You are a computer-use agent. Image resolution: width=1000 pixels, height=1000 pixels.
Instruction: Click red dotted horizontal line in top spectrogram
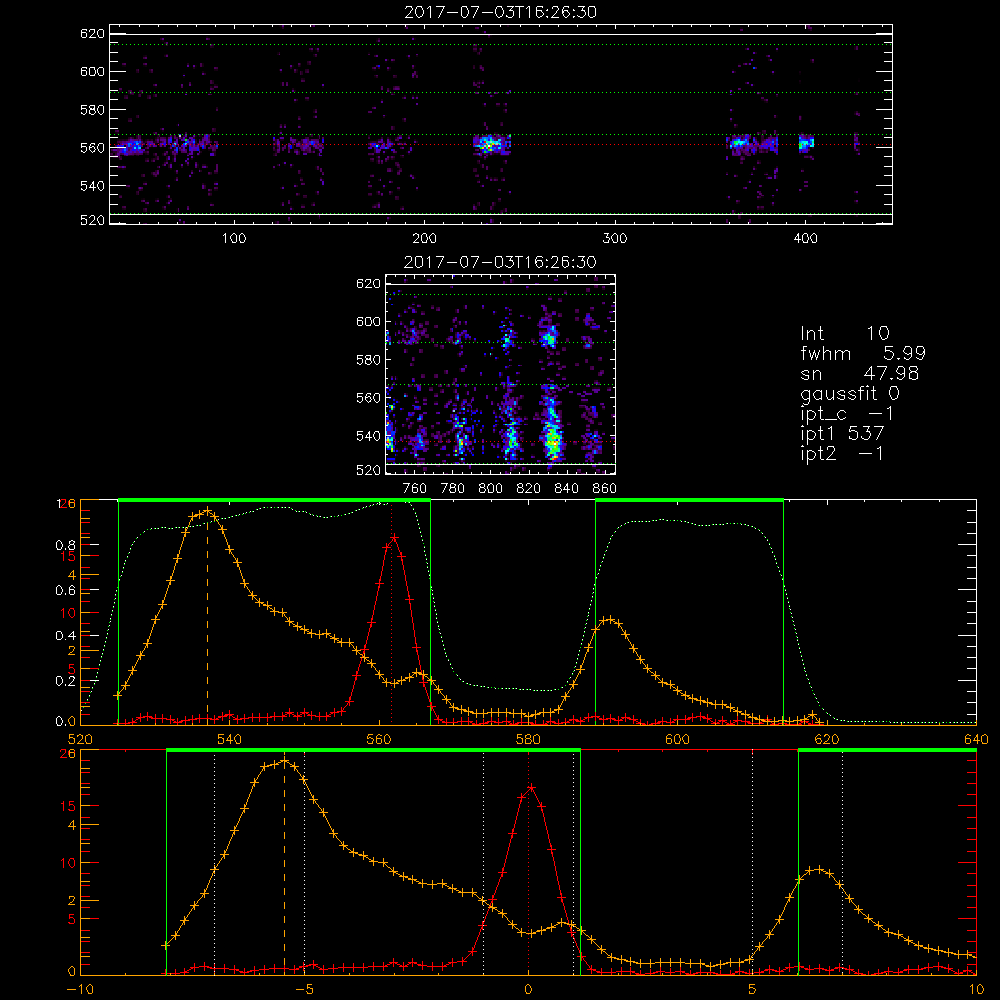click(501, 145)
